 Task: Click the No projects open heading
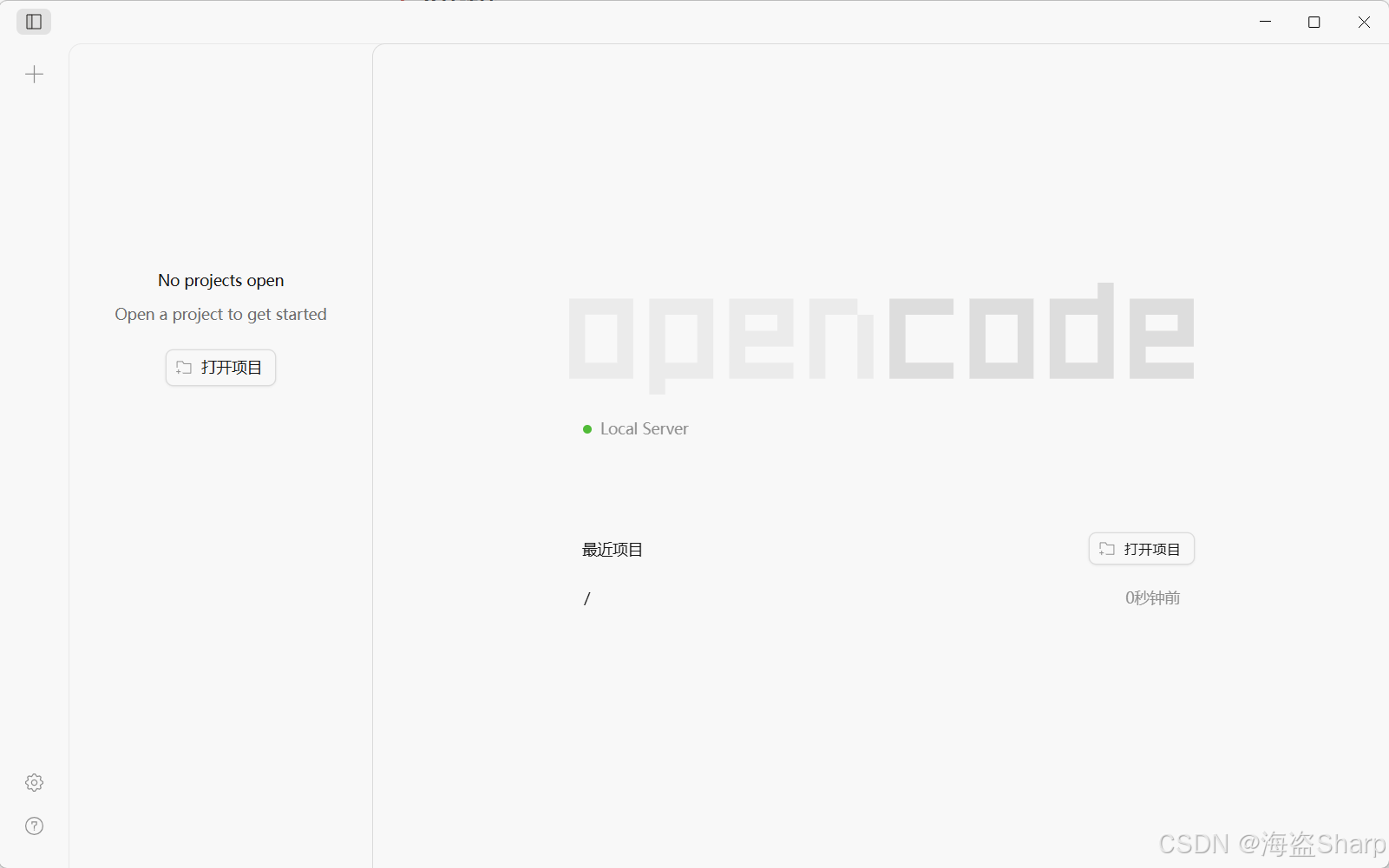tap(221, 281)
